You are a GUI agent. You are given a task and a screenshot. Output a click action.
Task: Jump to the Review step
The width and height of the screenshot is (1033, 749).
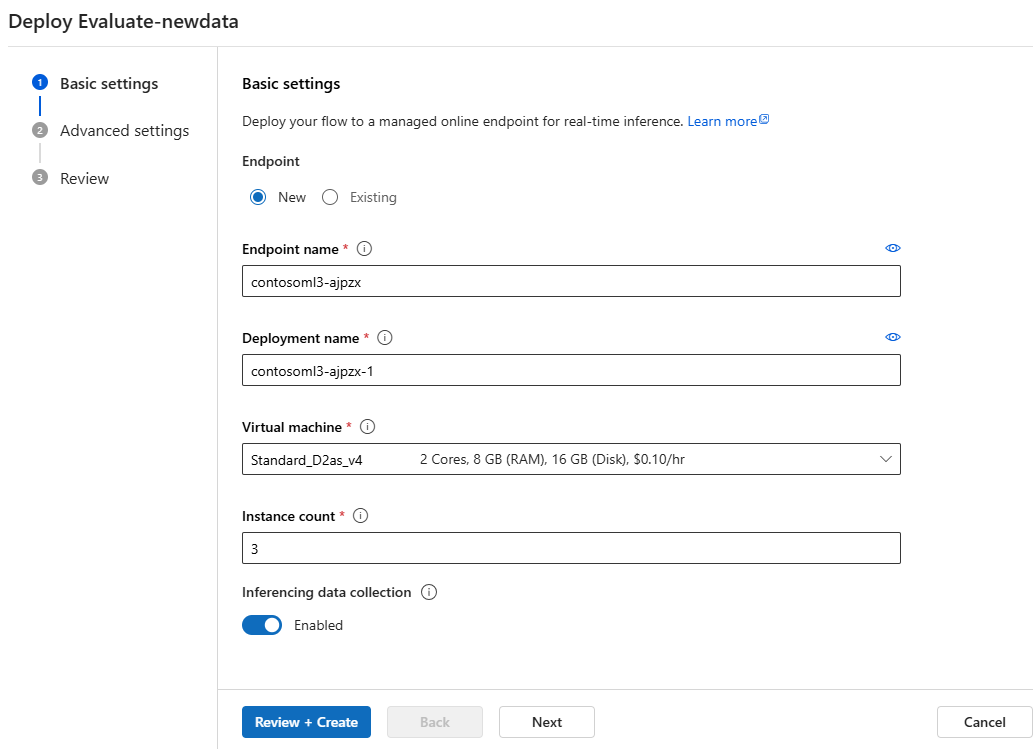[x=84, y=179]
